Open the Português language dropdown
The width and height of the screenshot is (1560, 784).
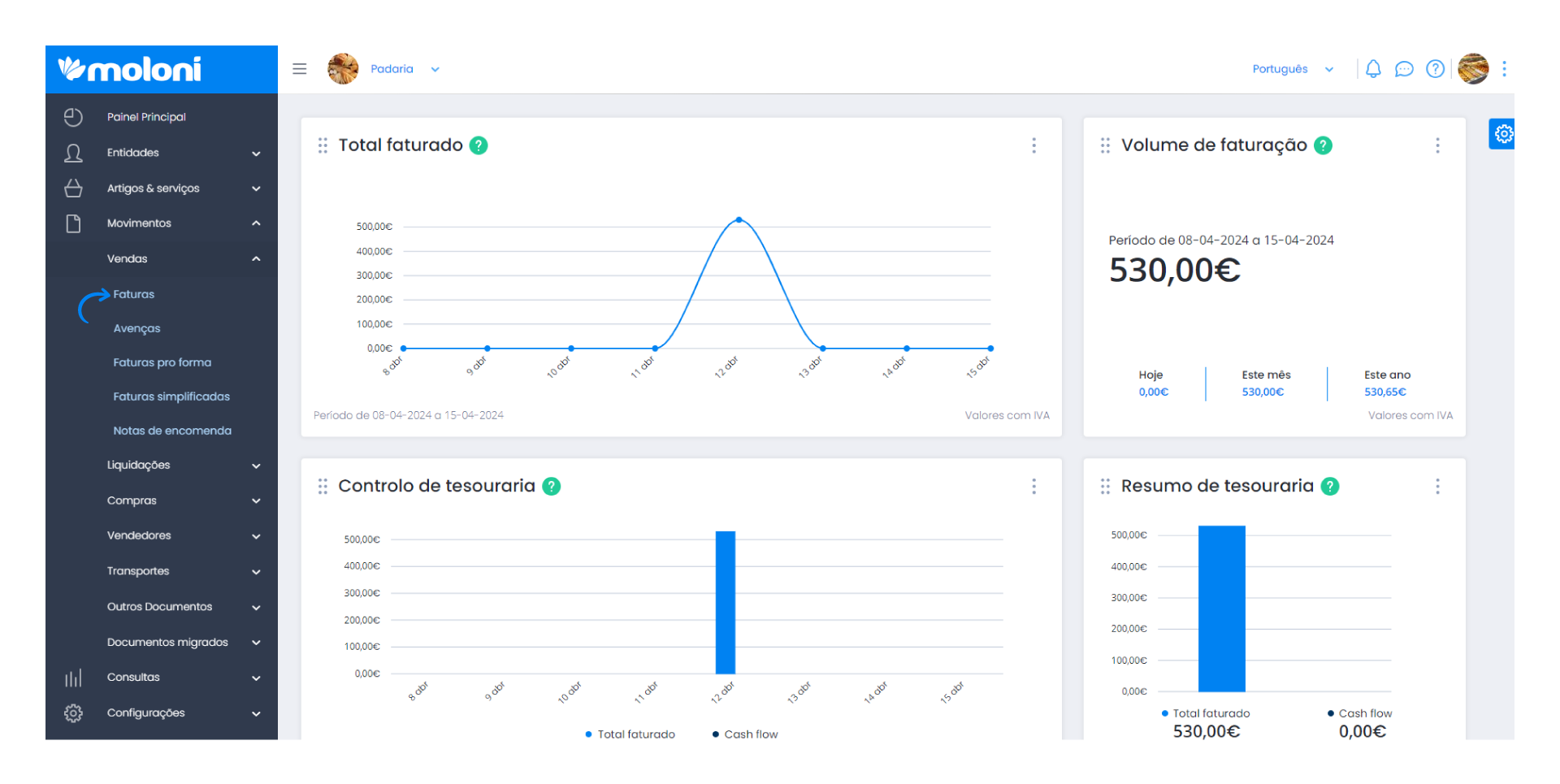coord(1293,69)
